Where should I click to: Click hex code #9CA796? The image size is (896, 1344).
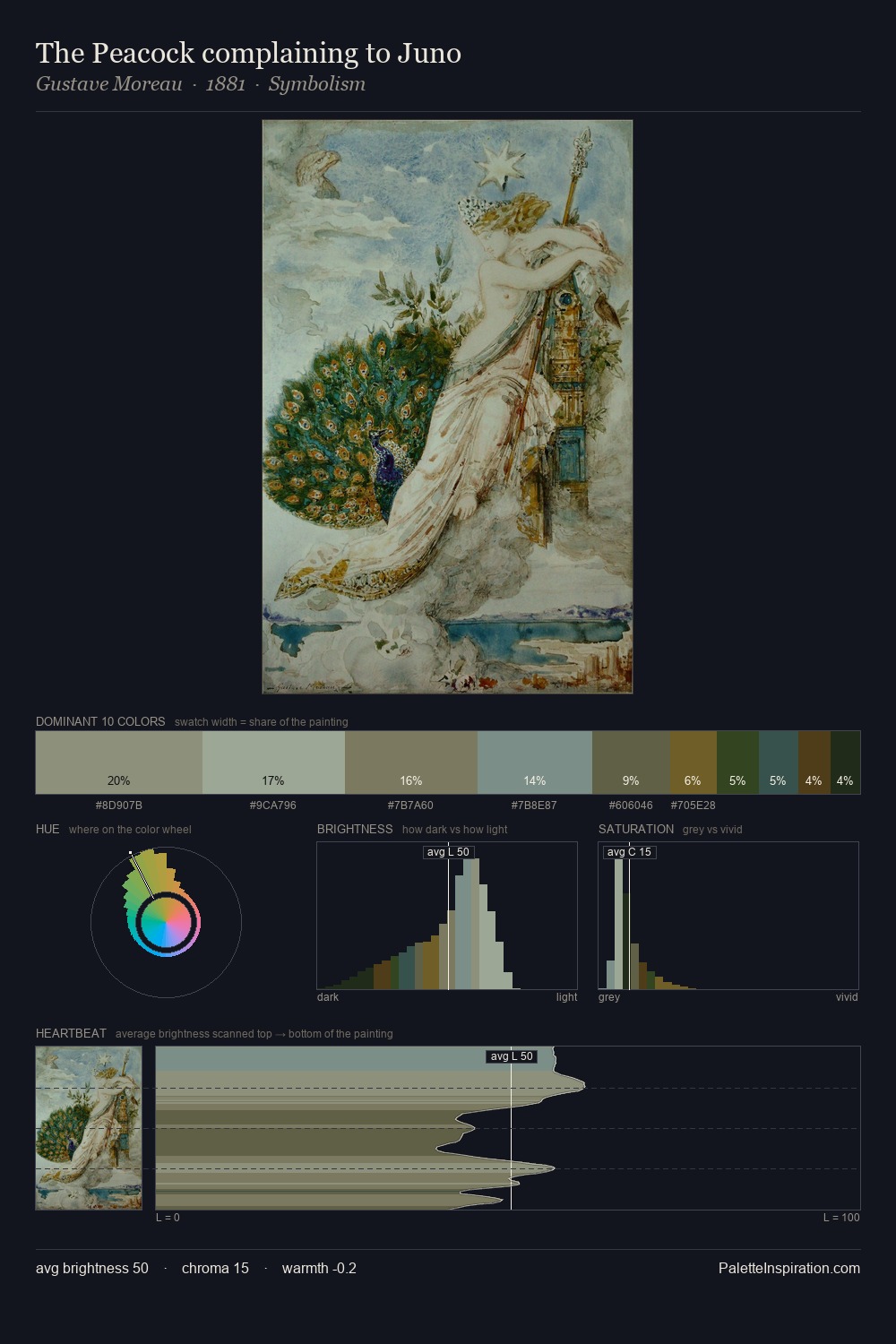coord(273,806)
